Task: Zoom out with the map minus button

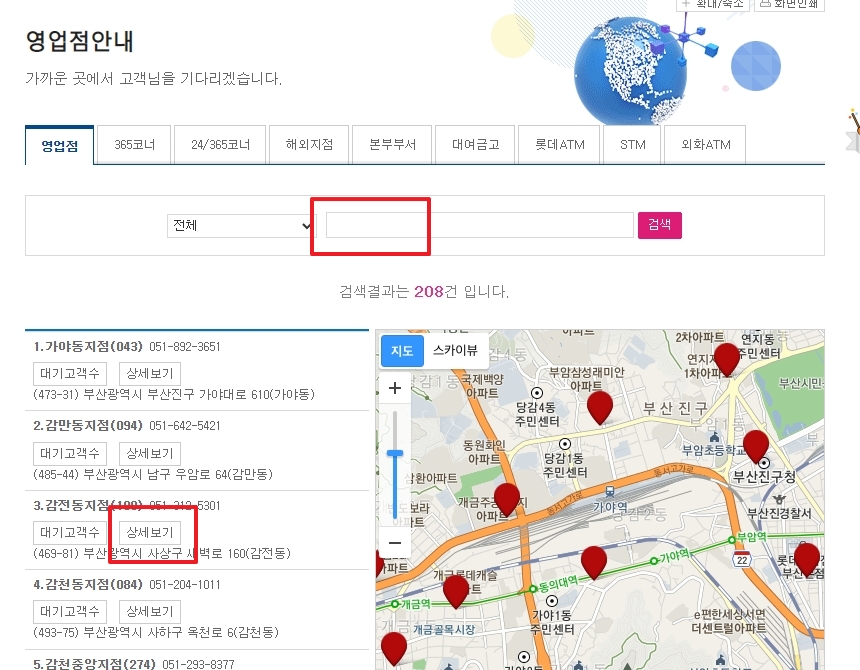Action: pos(395,543)
